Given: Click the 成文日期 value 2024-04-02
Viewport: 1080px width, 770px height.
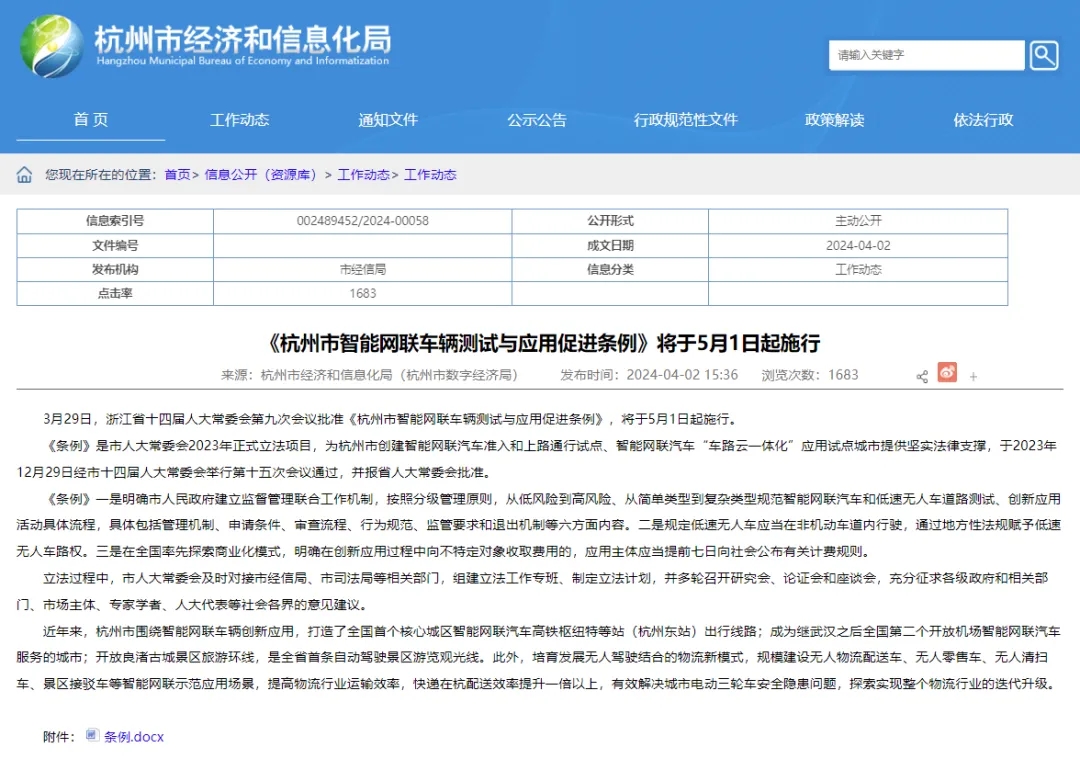Looking at the screenshot, I should (x=858, y=246).
